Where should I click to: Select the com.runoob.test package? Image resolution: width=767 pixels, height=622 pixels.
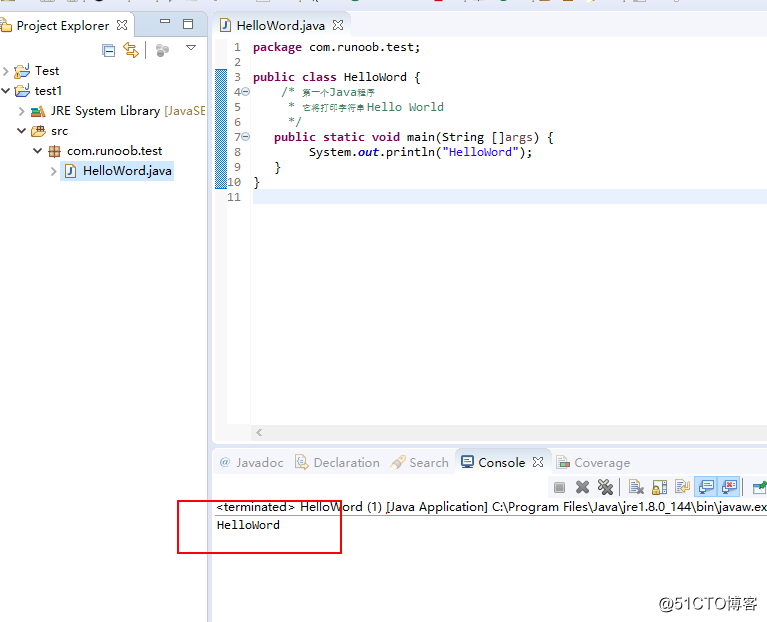114,151
